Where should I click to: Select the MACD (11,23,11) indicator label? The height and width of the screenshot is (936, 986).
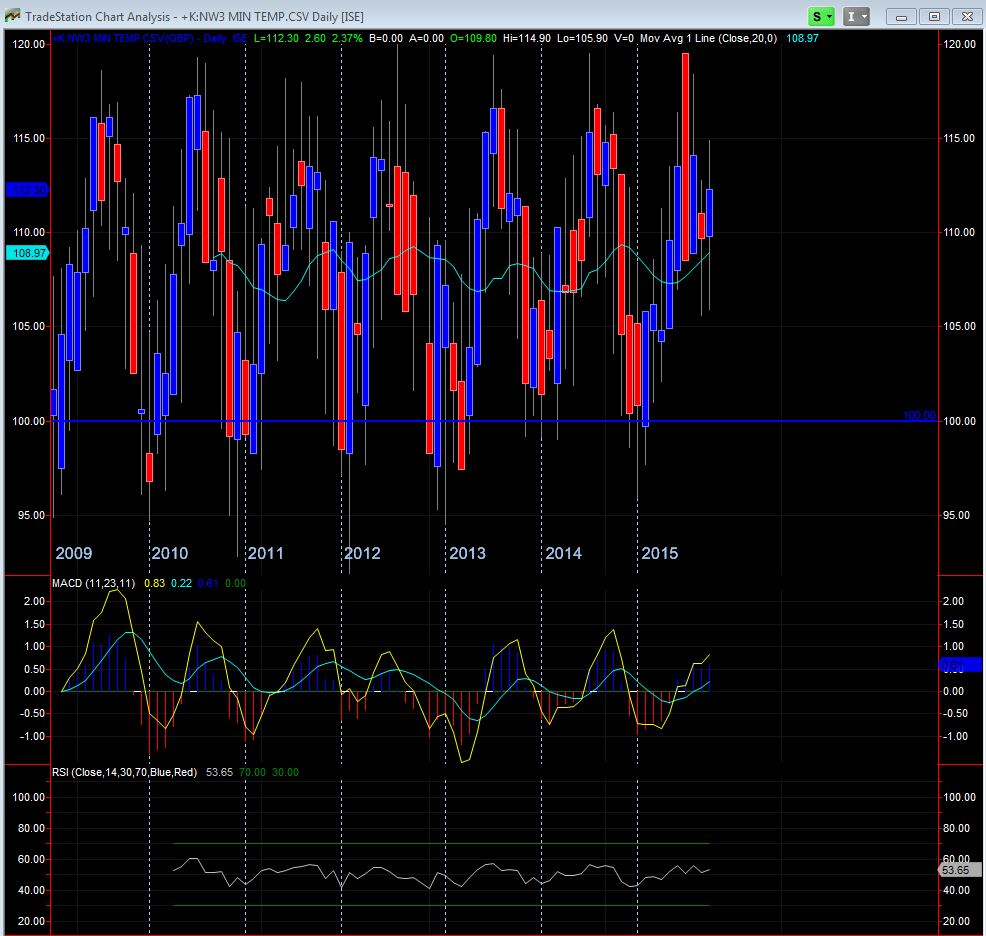pos(95,582)
